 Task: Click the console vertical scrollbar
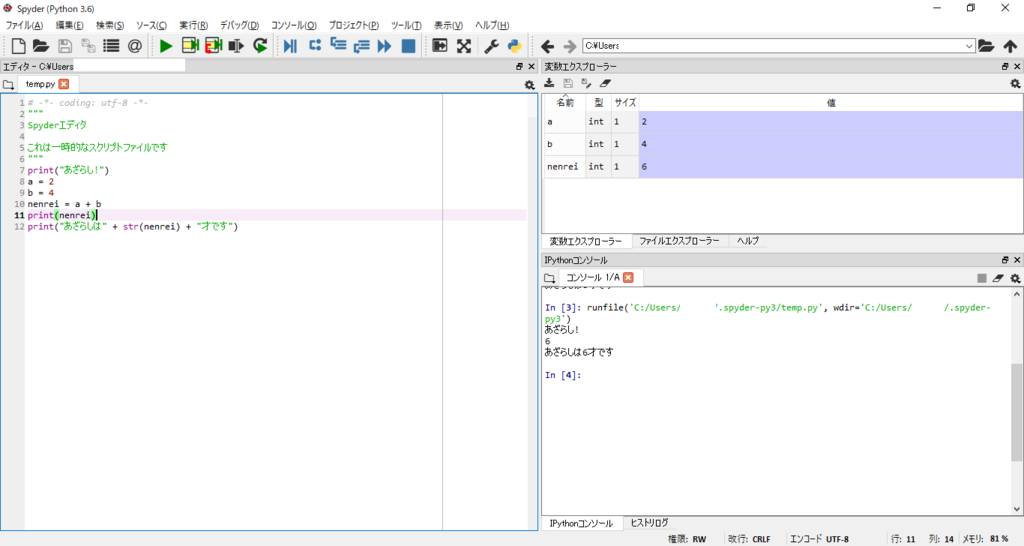[1017, 411]
